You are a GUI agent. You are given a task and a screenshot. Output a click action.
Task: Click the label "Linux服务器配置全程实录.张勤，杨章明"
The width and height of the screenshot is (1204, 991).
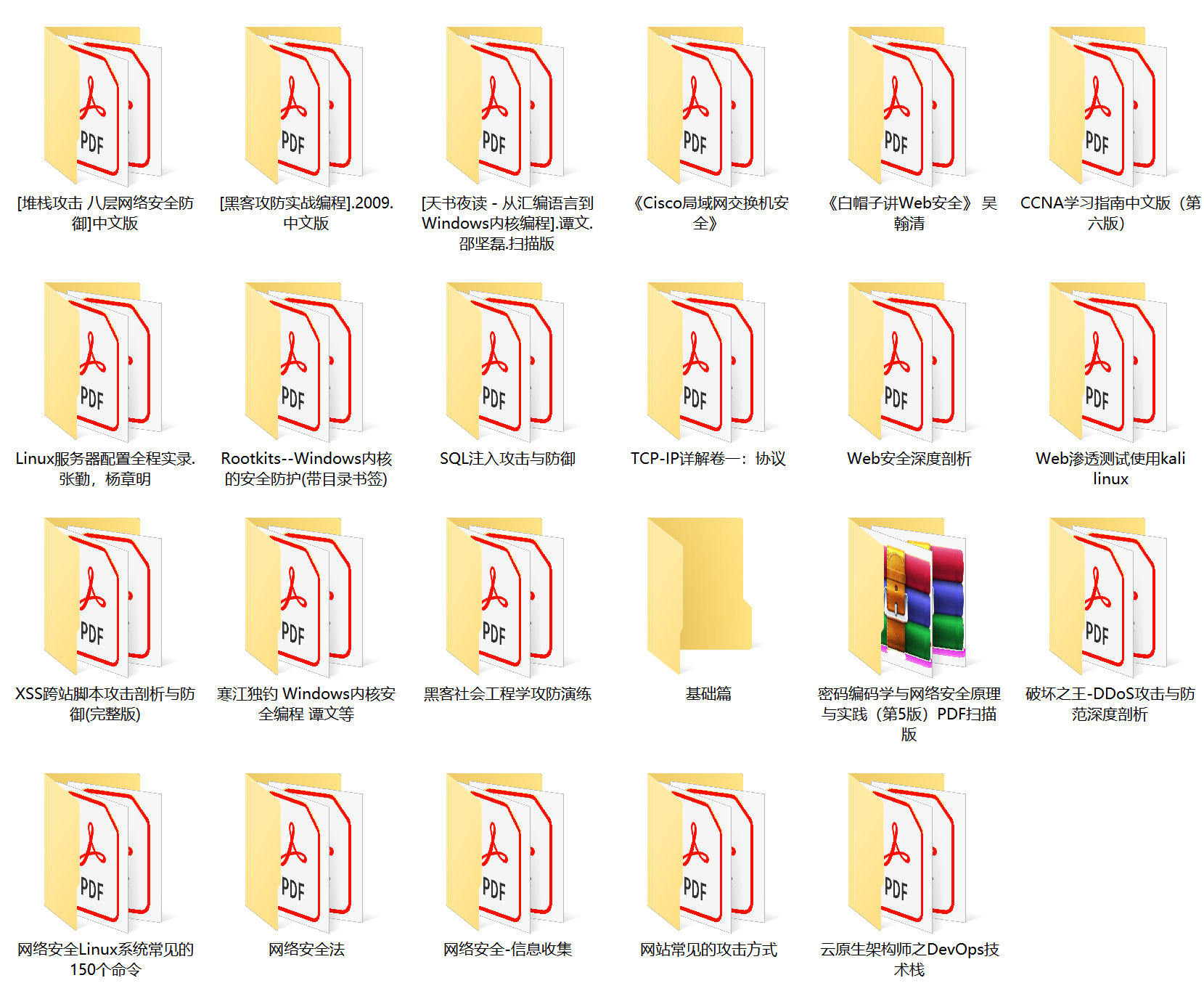105,469
